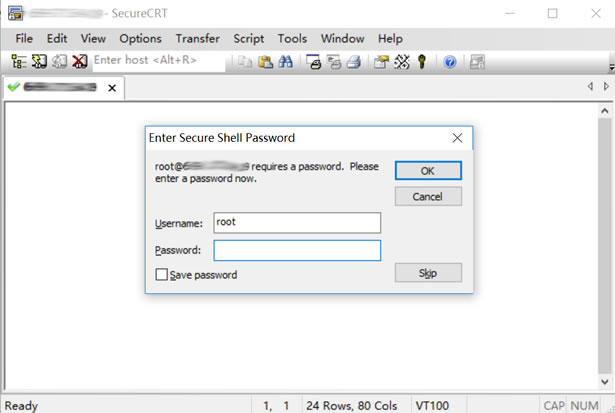This screenshot has width=615, height=413.
Task: Click the Paste clipboard icon
Action: tap(266, 62)
